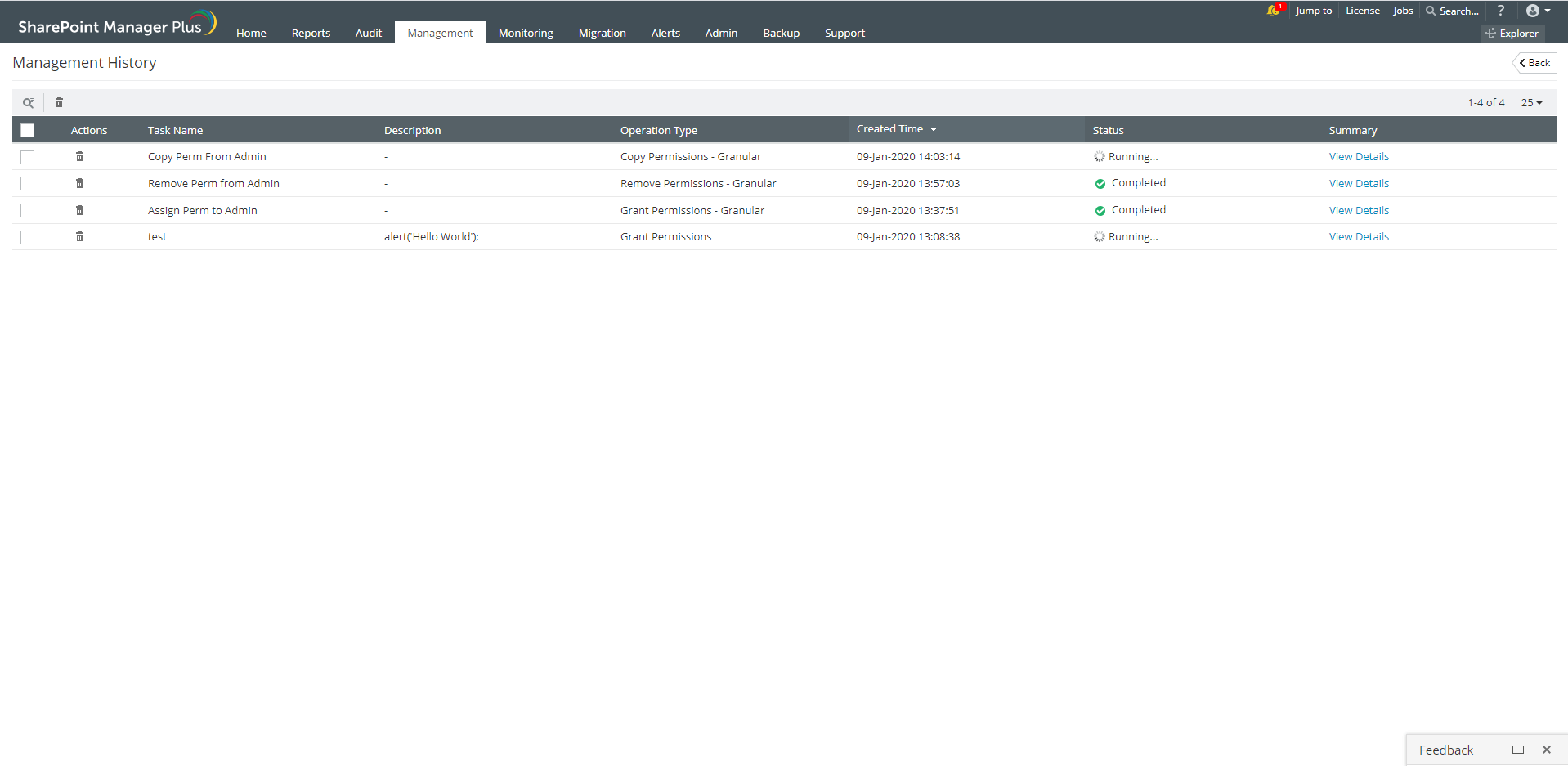This screenshot has height=766, width=1568.
Task: Open the Alerts tab
Action: click(665, 33)
